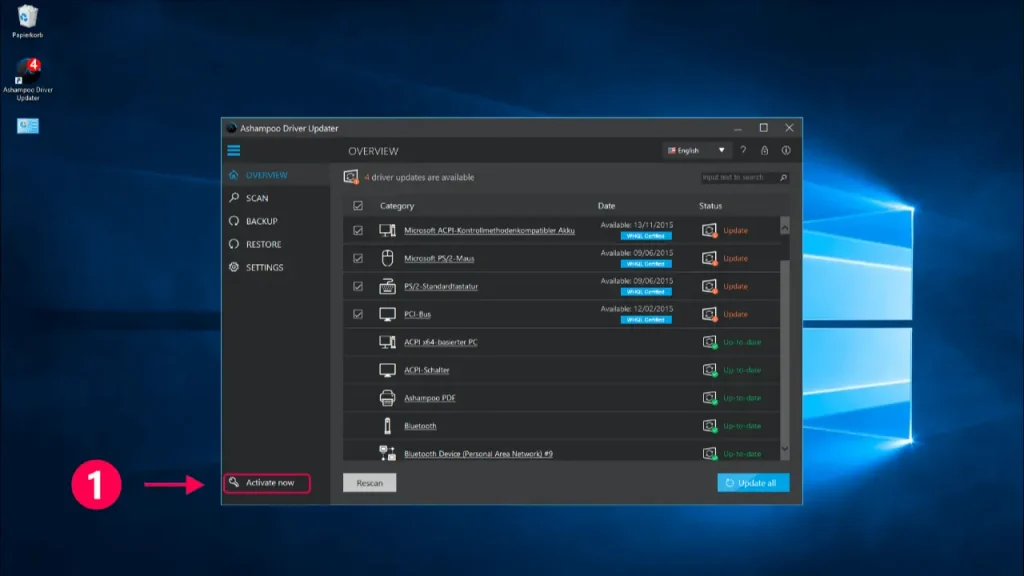Click the help question mark icon

tap(743, 150)
